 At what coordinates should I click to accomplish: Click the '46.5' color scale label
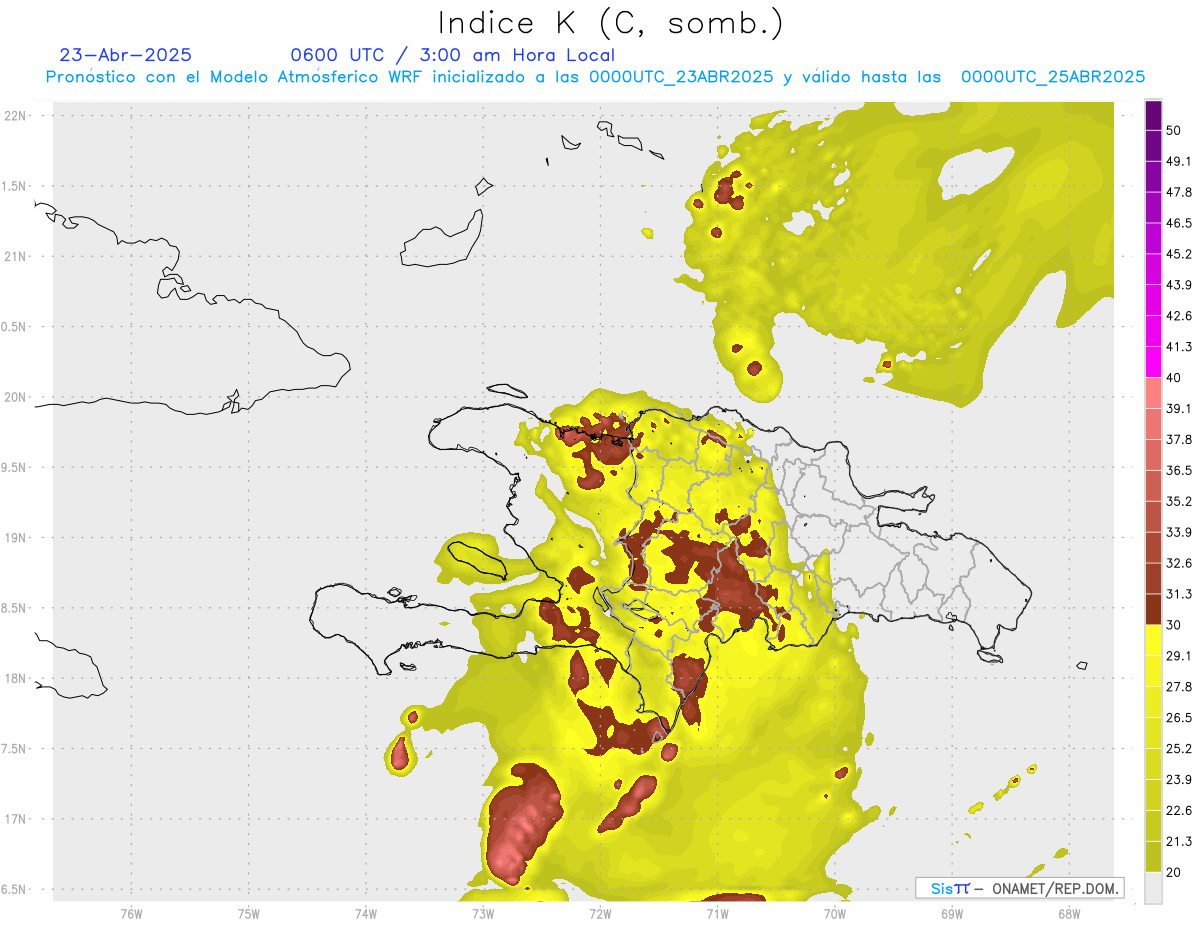(1179, 223)
